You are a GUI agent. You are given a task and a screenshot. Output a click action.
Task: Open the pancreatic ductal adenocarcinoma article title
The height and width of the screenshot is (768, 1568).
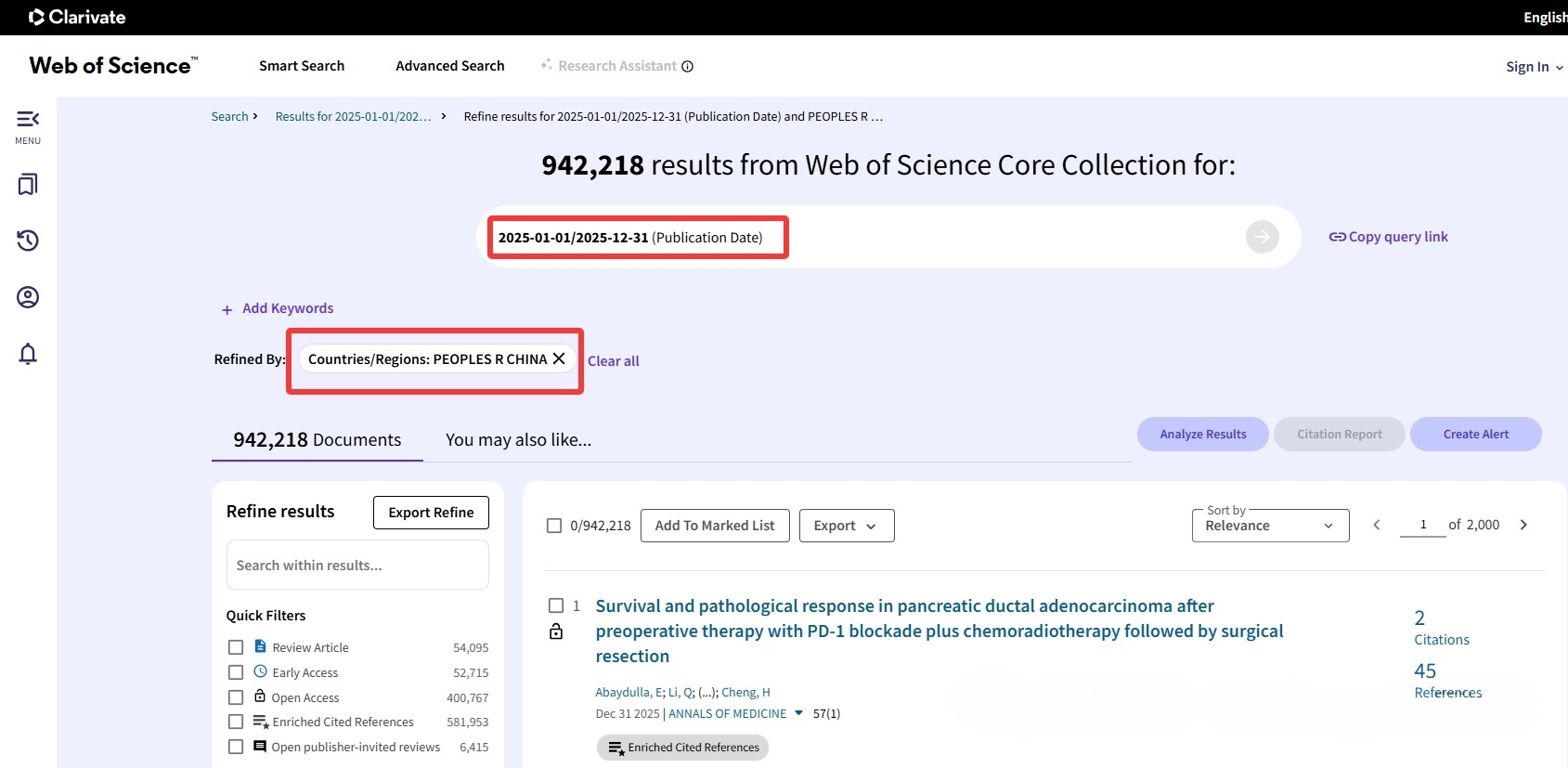click(940, 631)
